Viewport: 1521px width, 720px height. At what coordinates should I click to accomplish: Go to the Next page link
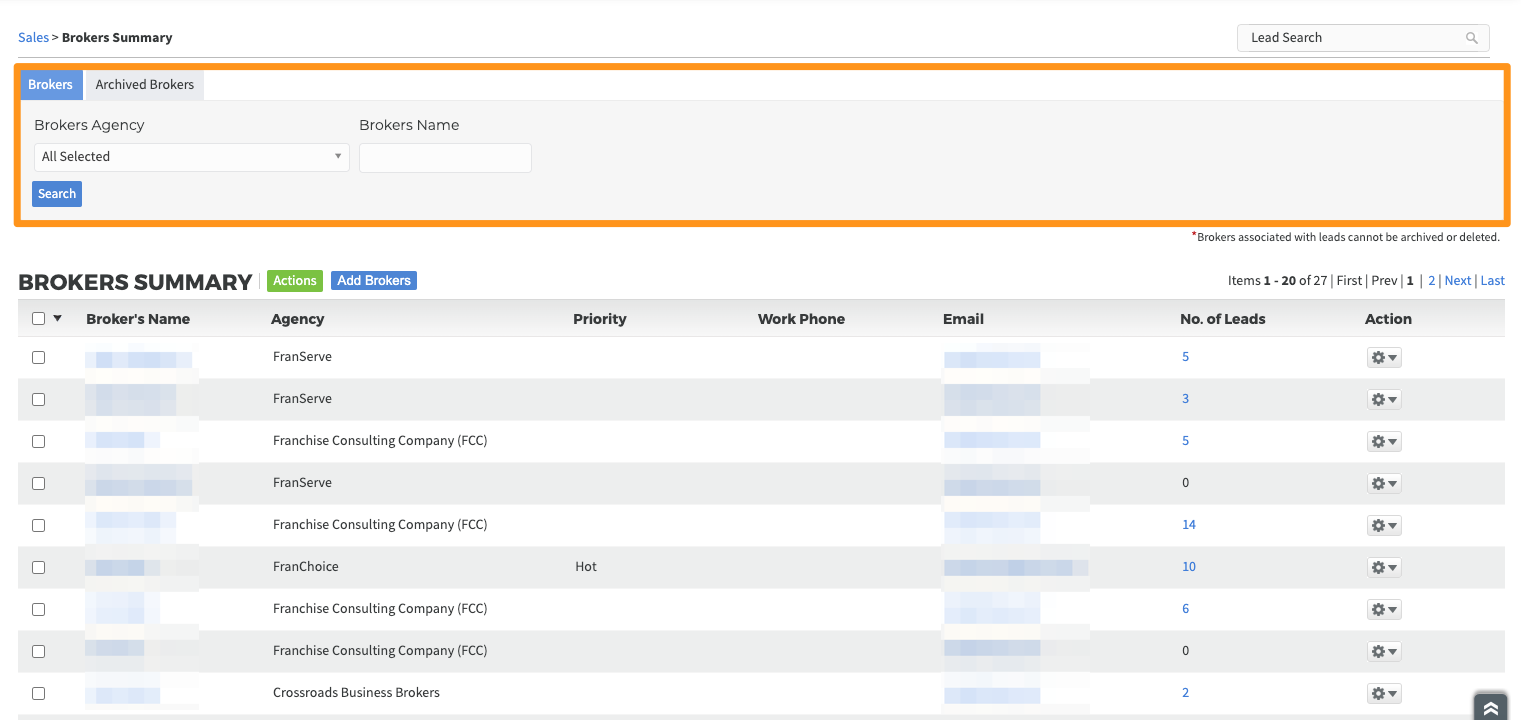pyautogui.click(x=1457, y=281)
